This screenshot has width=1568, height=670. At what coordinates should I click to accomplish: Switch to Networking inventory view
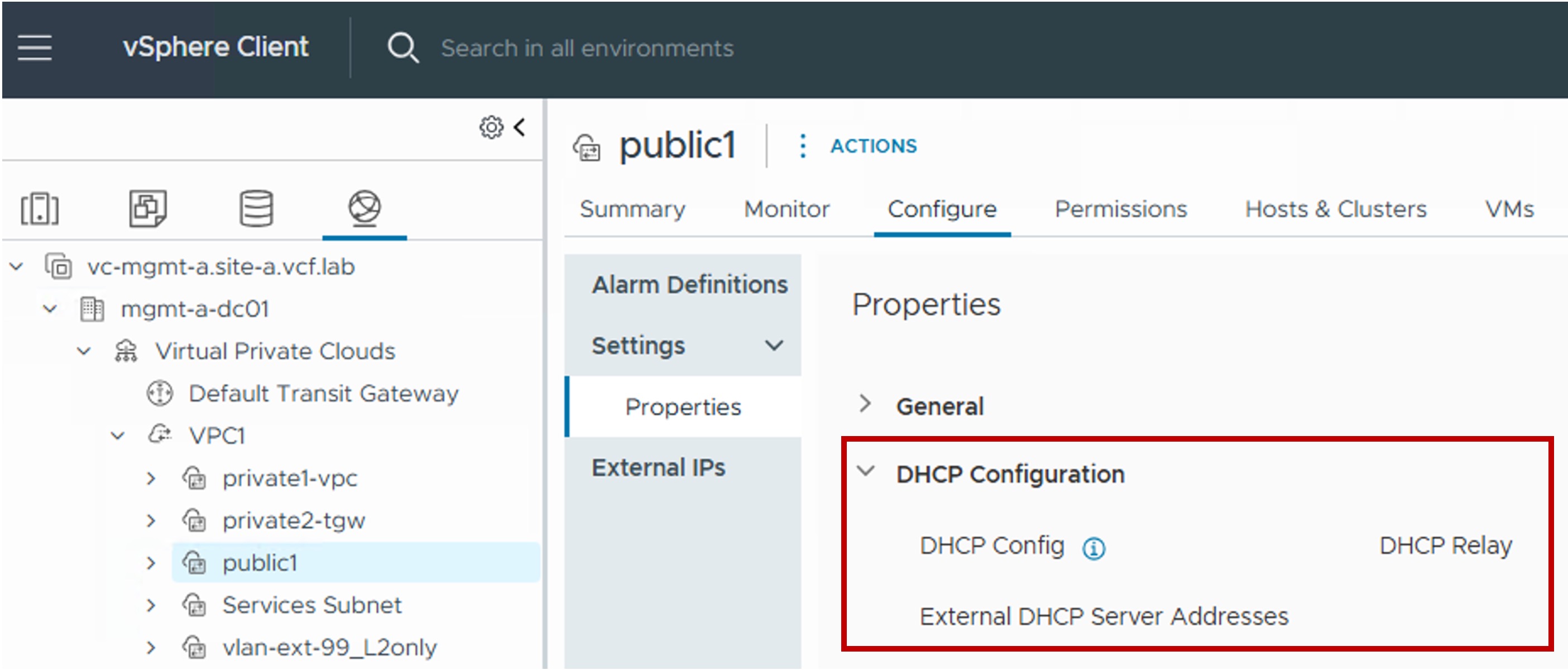tap(365, 208)
